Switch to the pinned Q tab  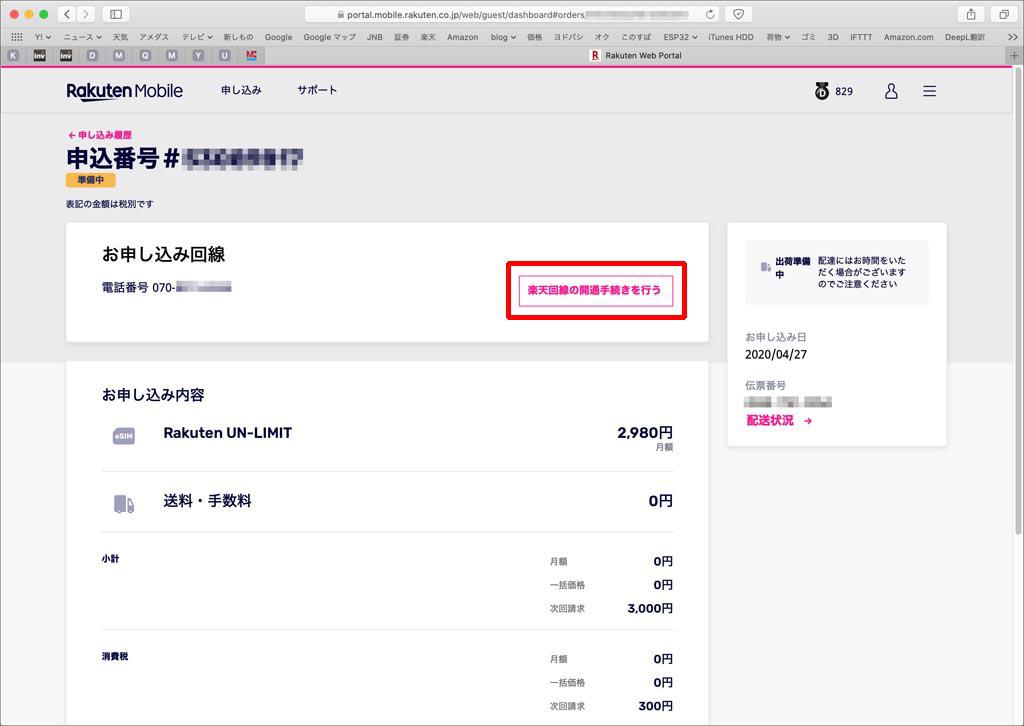click(x=145, y=55)
